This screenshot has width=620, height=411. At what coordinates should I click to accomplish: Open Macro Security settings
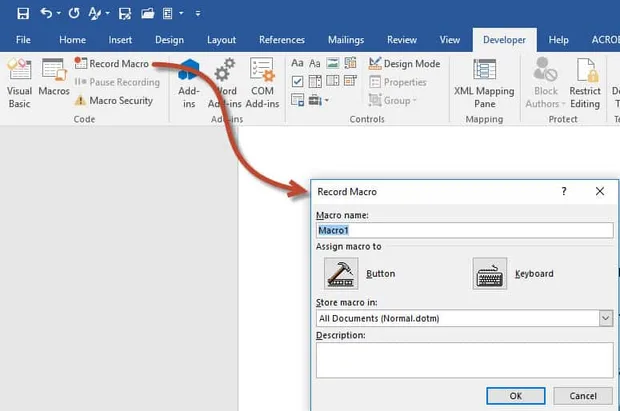coord(113,100)
